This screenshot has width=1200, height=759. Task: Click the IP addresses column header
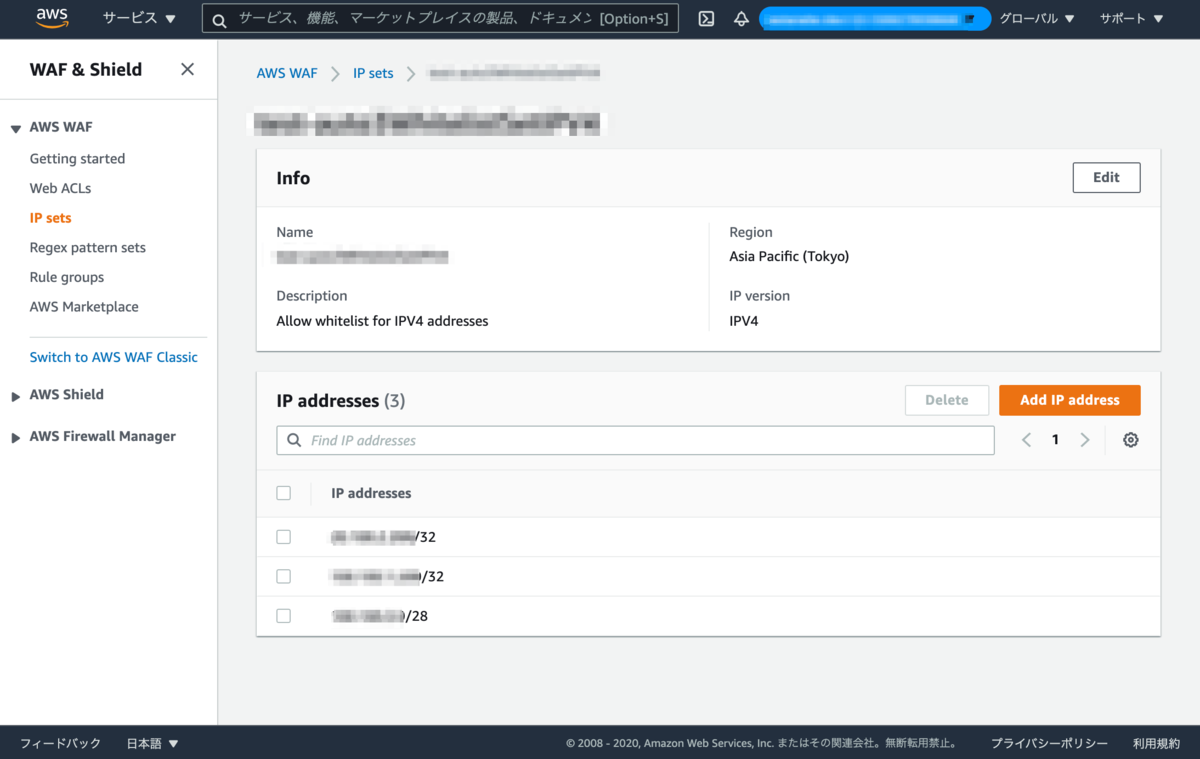[371, 493]
